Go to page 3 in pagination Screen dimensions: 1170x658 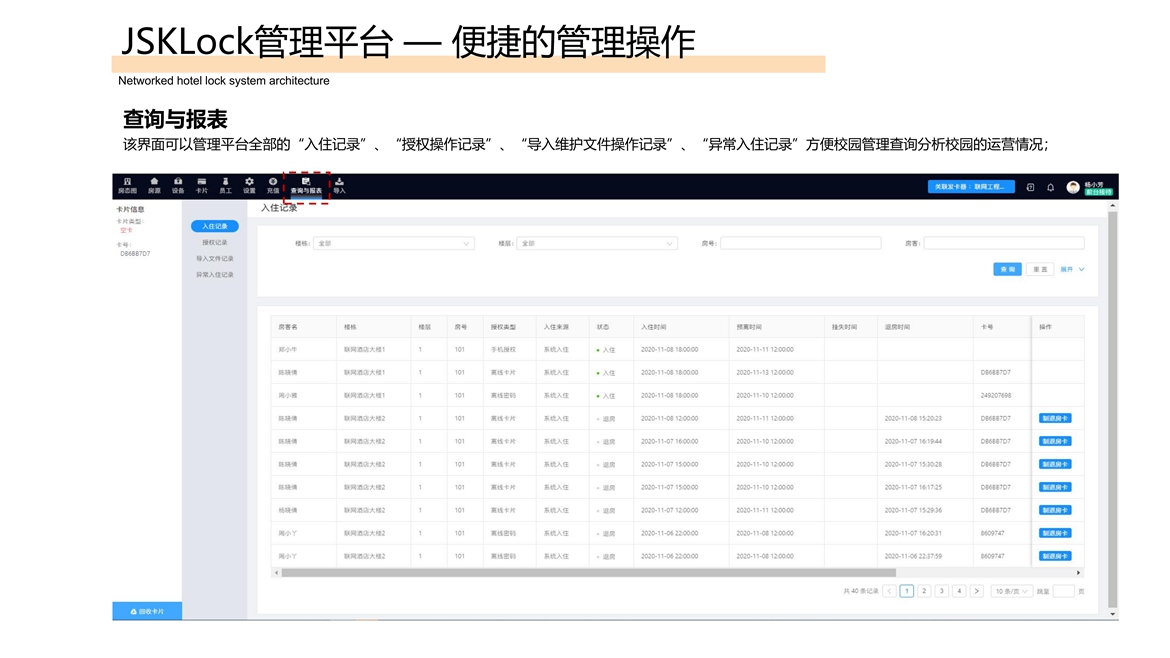tap(941, 591)
